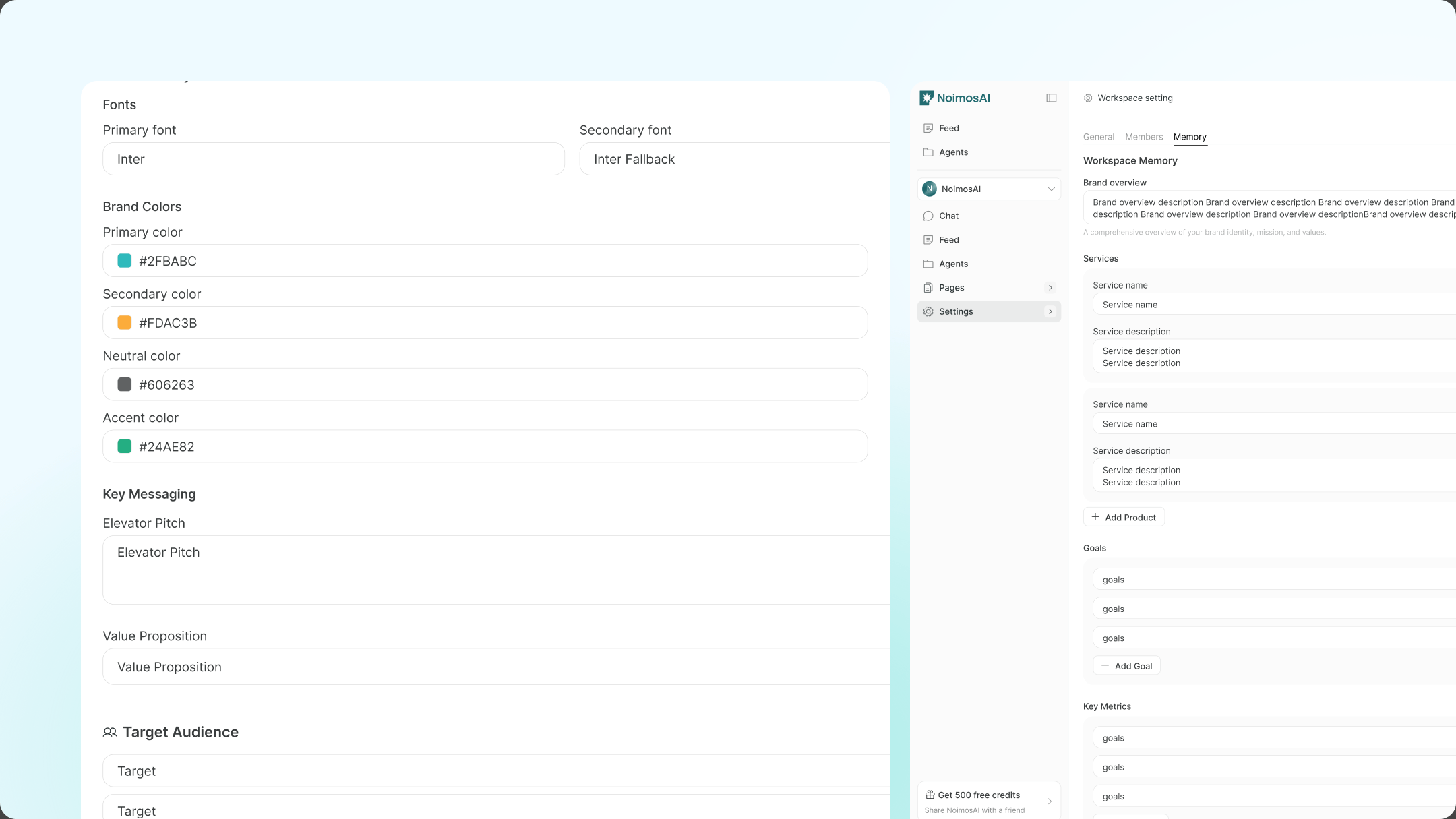
Task: Expand the Pages submenu chevron
Action: [1050, 288]
